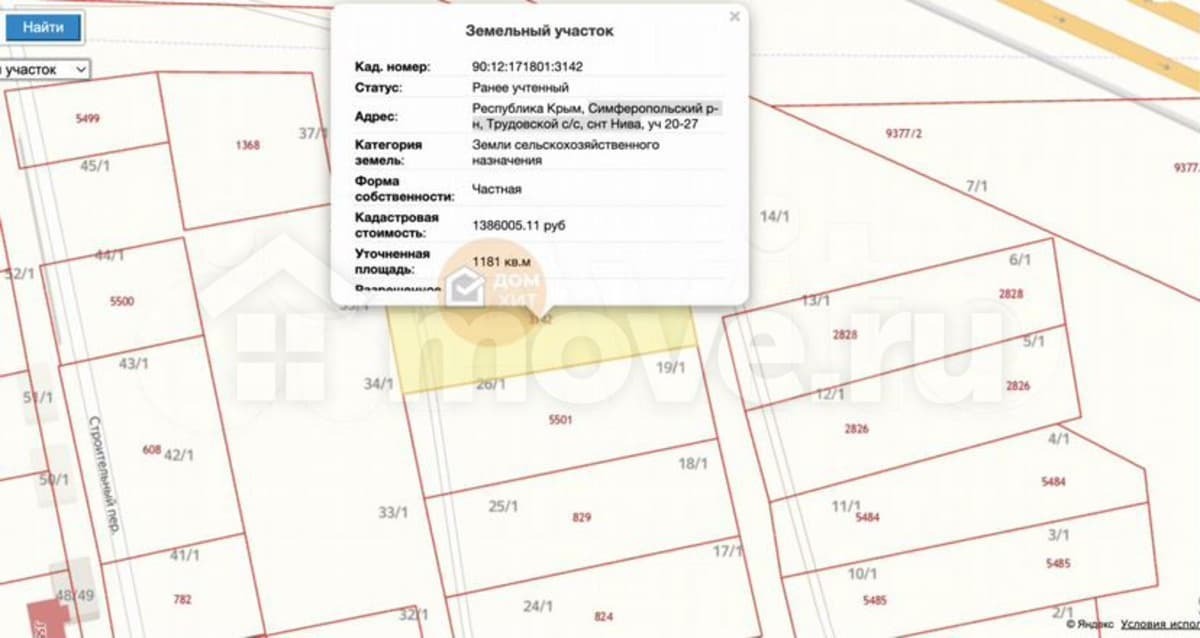This screenshot has height=638, width=1200.
Task: Select parcel 5501 on the map
Action: (561, 420)
